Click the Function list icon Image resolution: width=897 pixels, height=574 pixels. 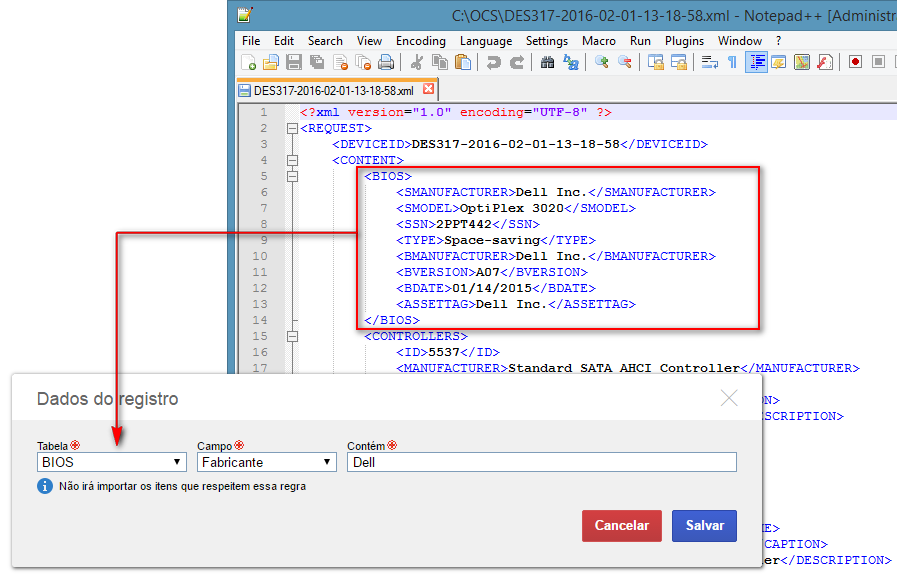click(825, 62)
